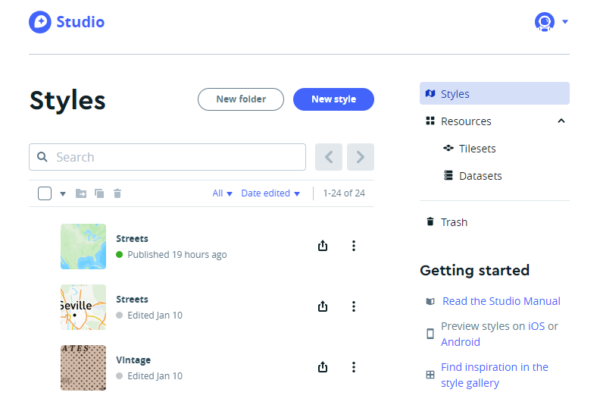Share the Vintage style via share icon
The width and height of the screenshot is (600, 402).
323,367
